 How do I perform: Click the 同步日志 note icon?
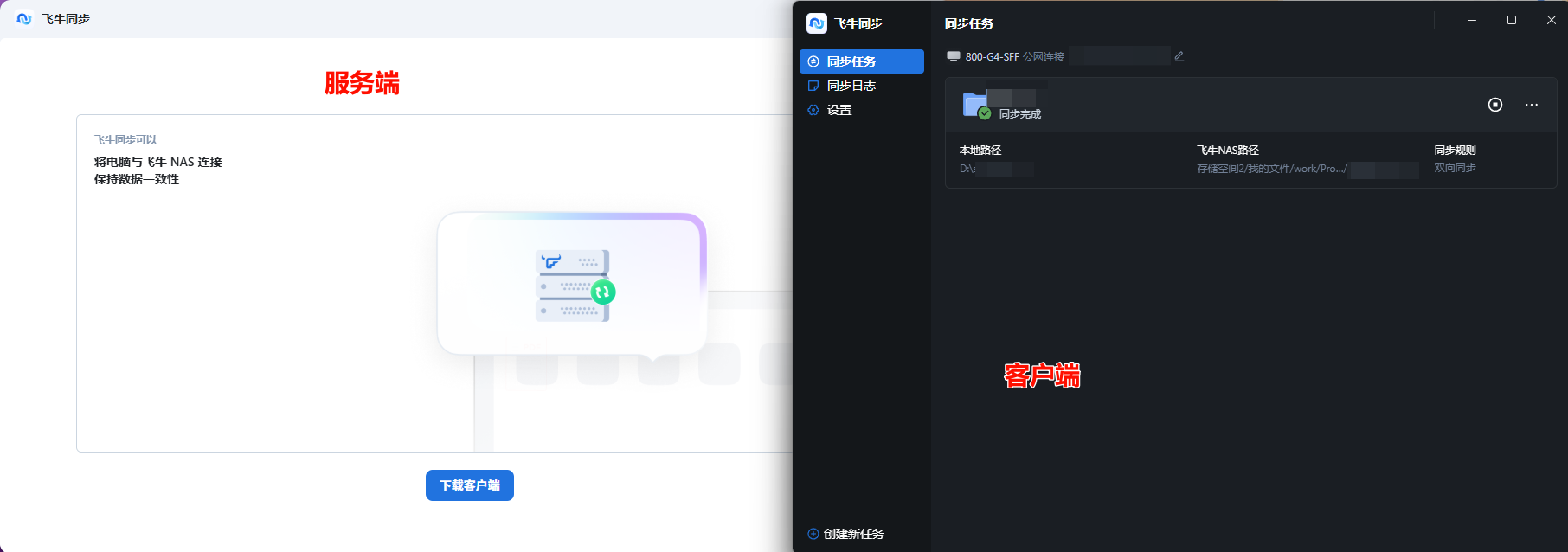[x=813, y=86]
